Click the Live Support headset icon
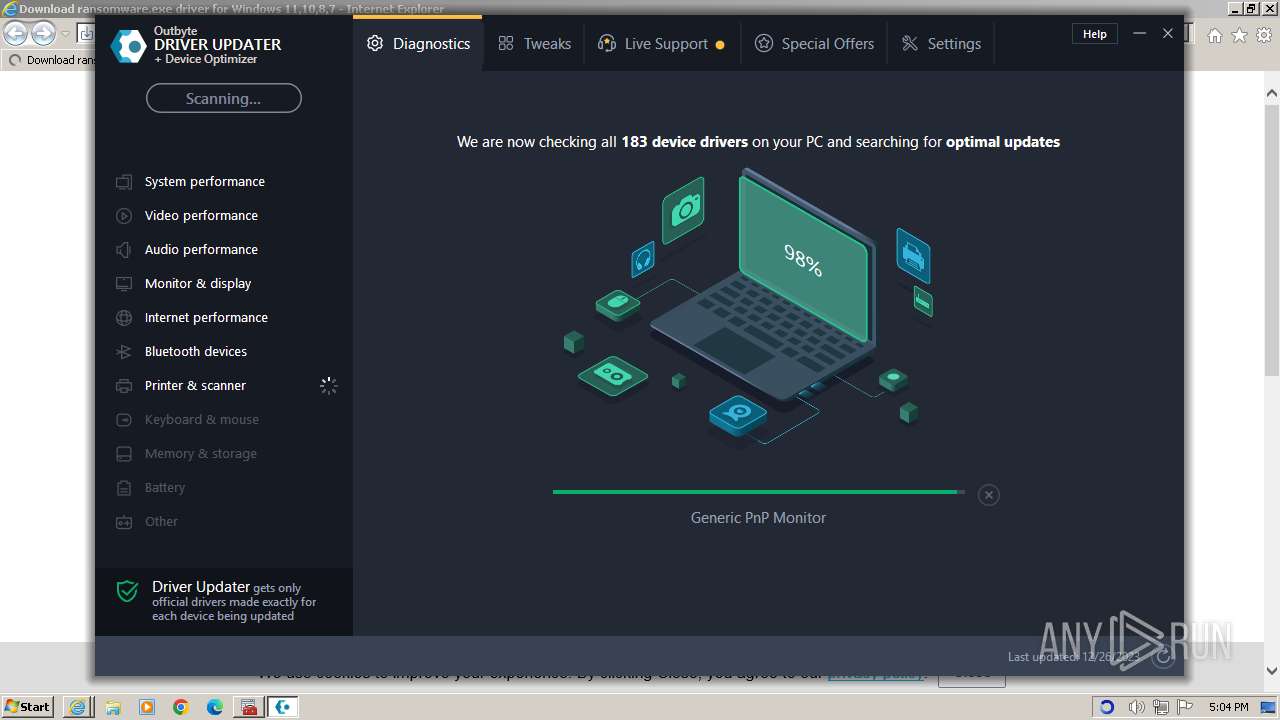 click(606, 44)
